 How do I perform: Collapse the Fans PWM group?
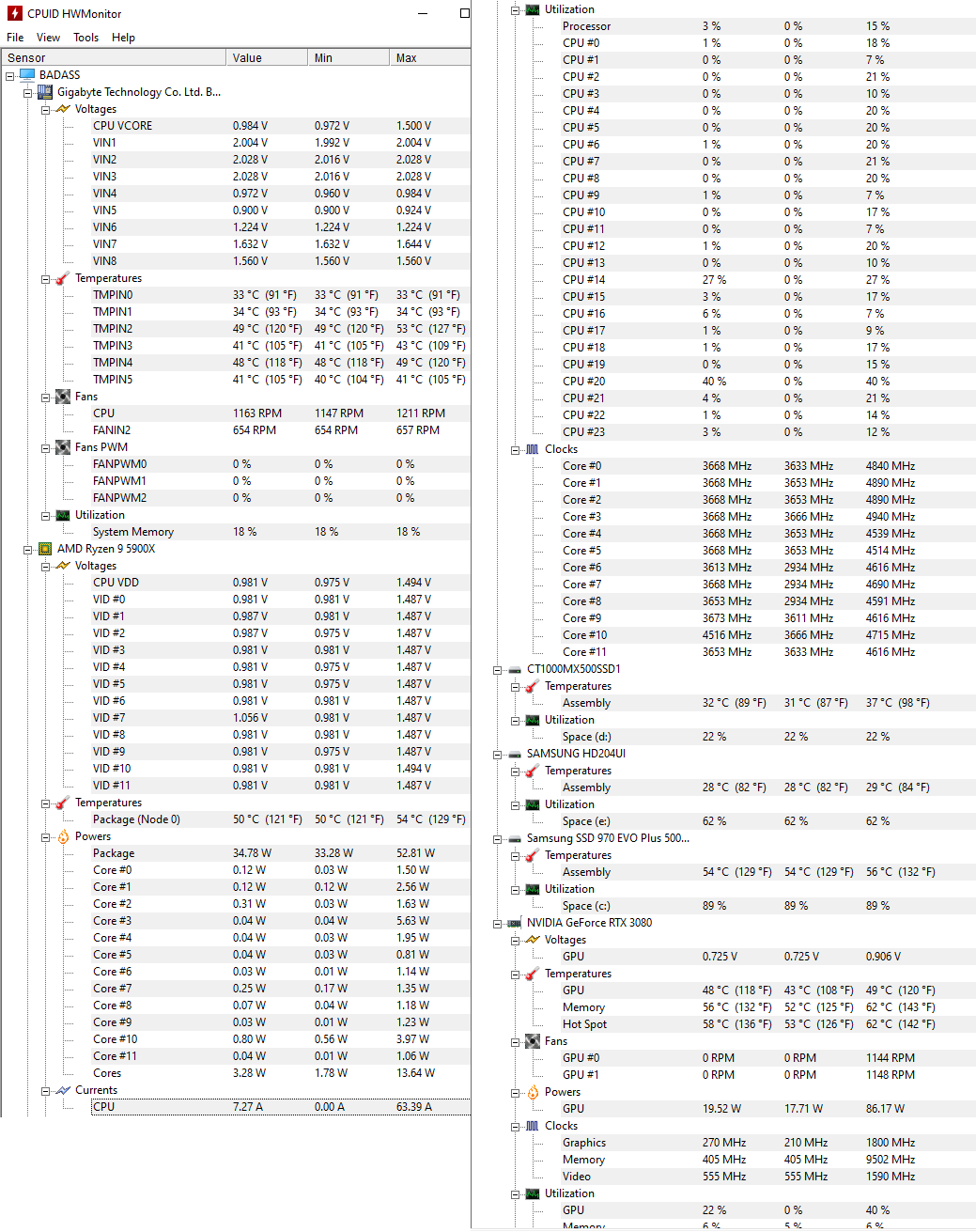45,447
